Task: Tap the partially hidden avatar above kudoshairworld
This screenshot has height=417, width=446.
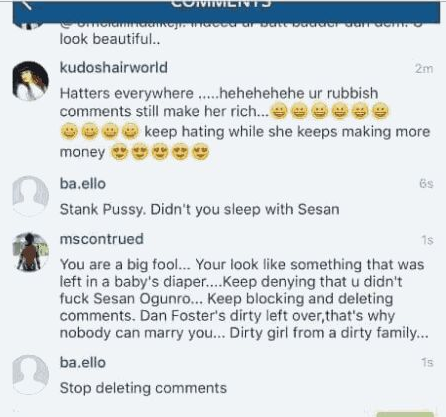Action: pyautogui.click(x=29, y=26)
